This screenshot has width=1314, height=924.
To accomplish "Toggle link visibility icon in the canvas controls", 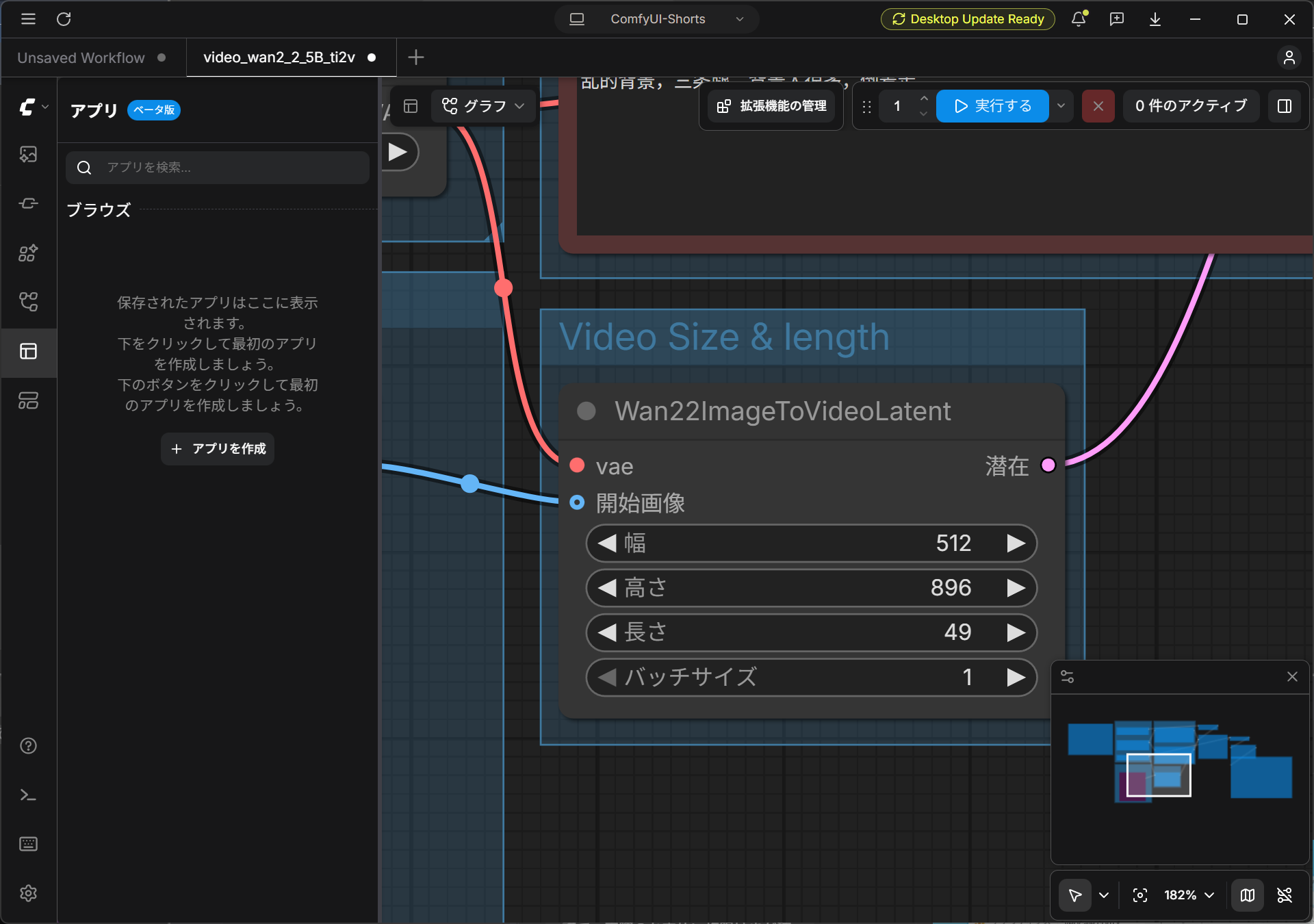I will pos(1285,895).
